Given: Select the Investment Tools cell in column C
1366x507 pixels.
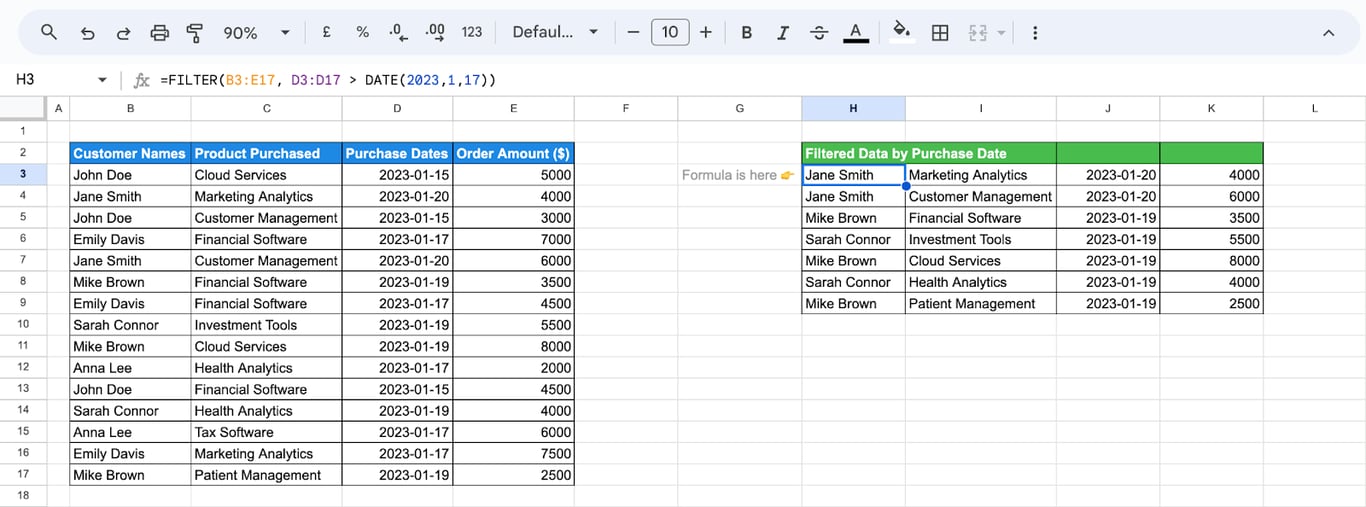Looking at the screenshot, I should point(266,325).
